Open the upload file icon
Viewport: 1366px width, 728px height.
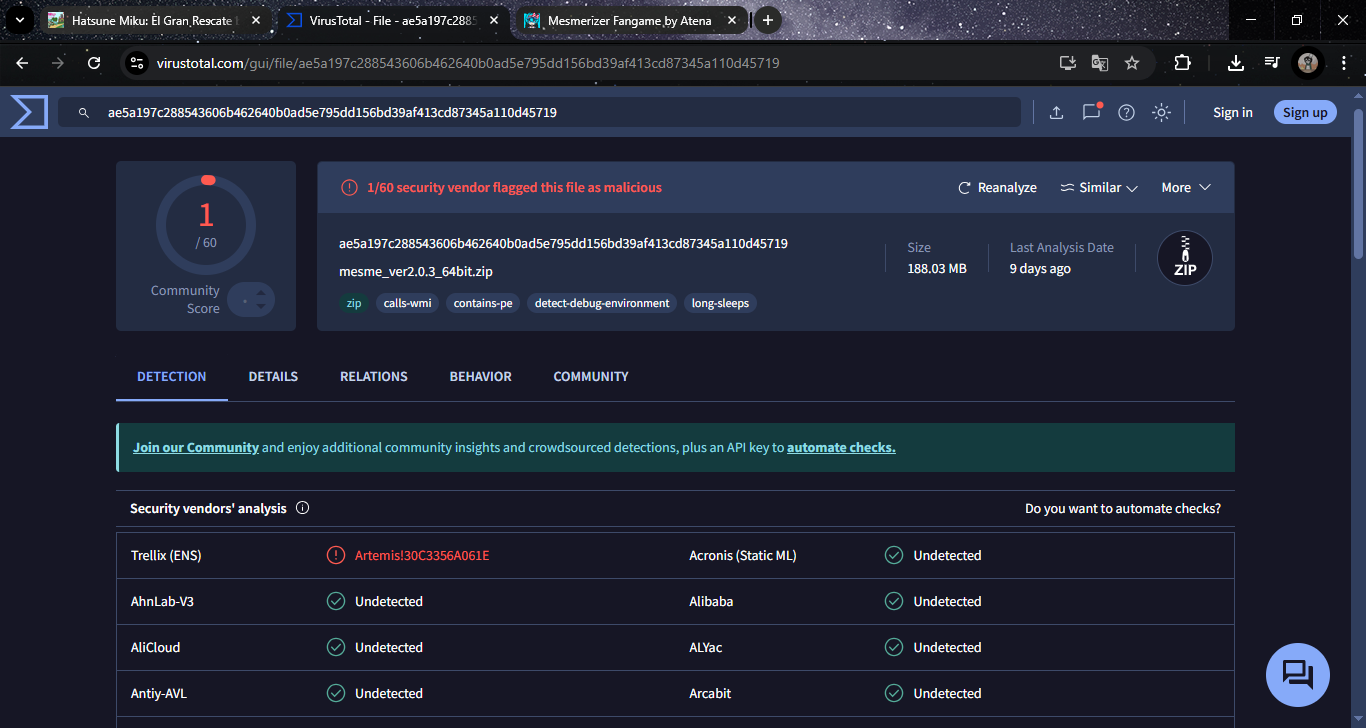1056,113
